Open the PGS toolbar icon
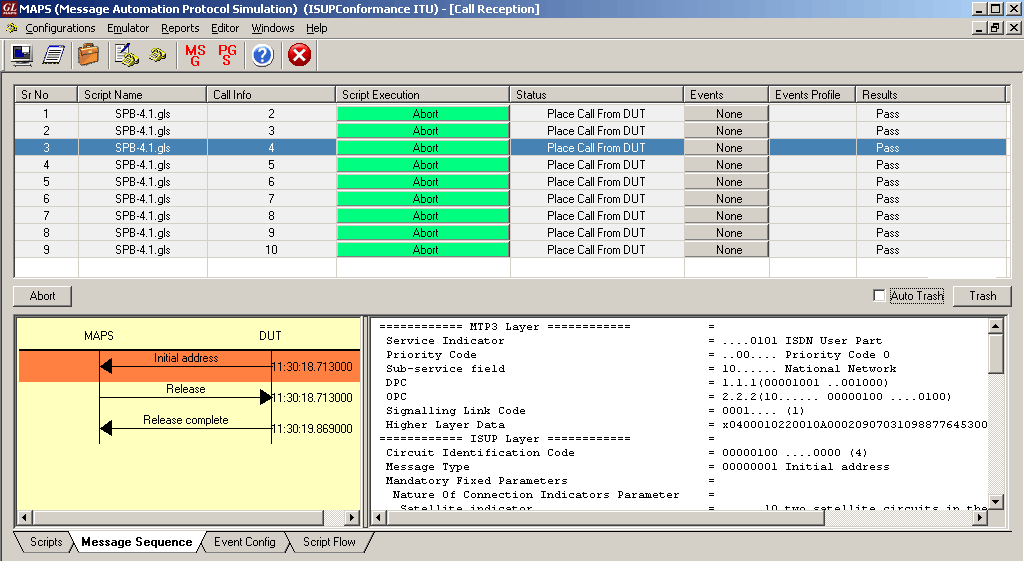 coord(227,55)
